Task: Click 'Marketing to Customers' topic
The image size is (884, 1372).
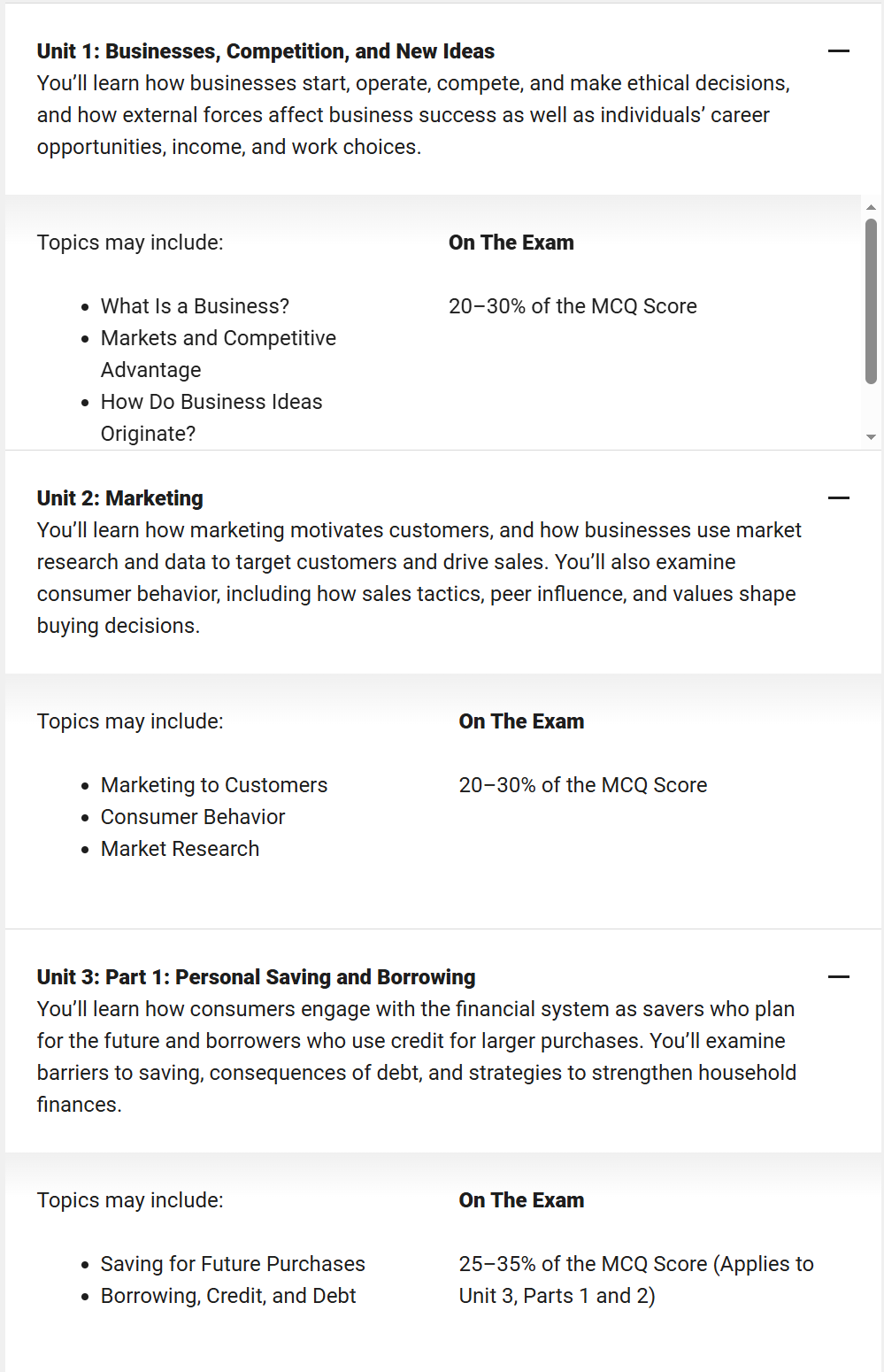Action: [214, 785]
